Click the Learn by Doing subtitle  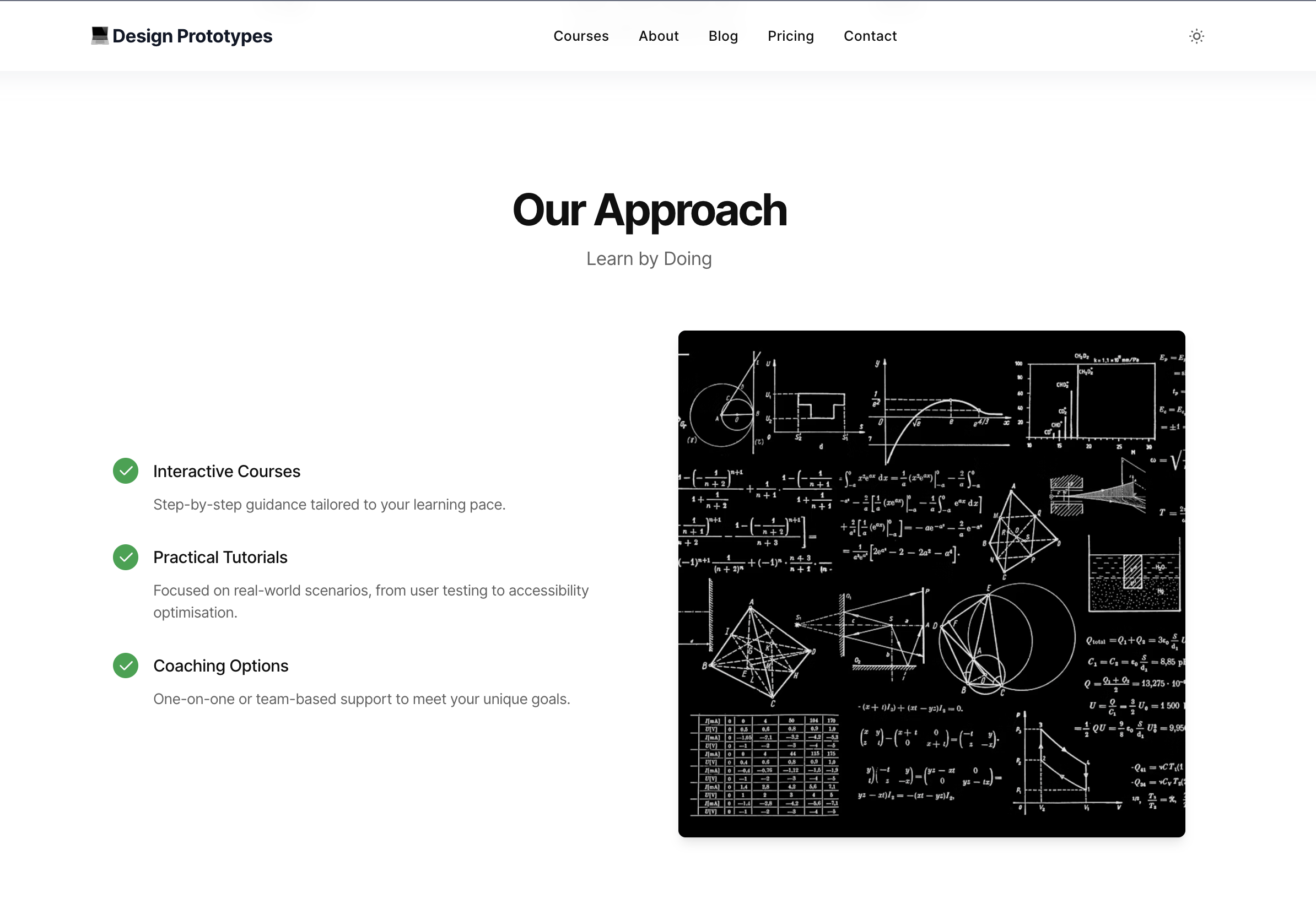click(649, 258)
